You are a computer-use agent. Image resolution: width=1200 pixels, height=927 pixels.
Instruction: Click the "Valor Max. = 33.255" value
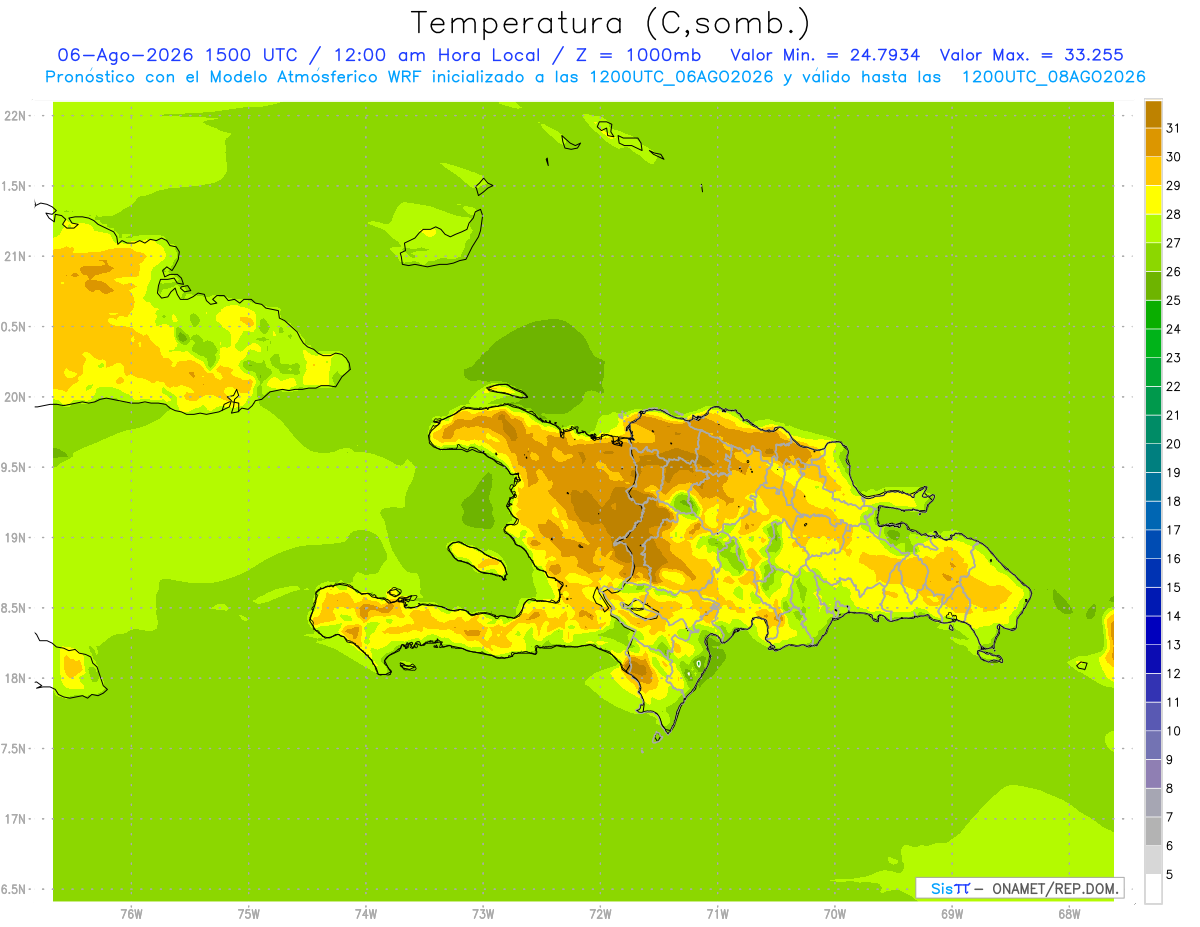[x=1031, y=55]
